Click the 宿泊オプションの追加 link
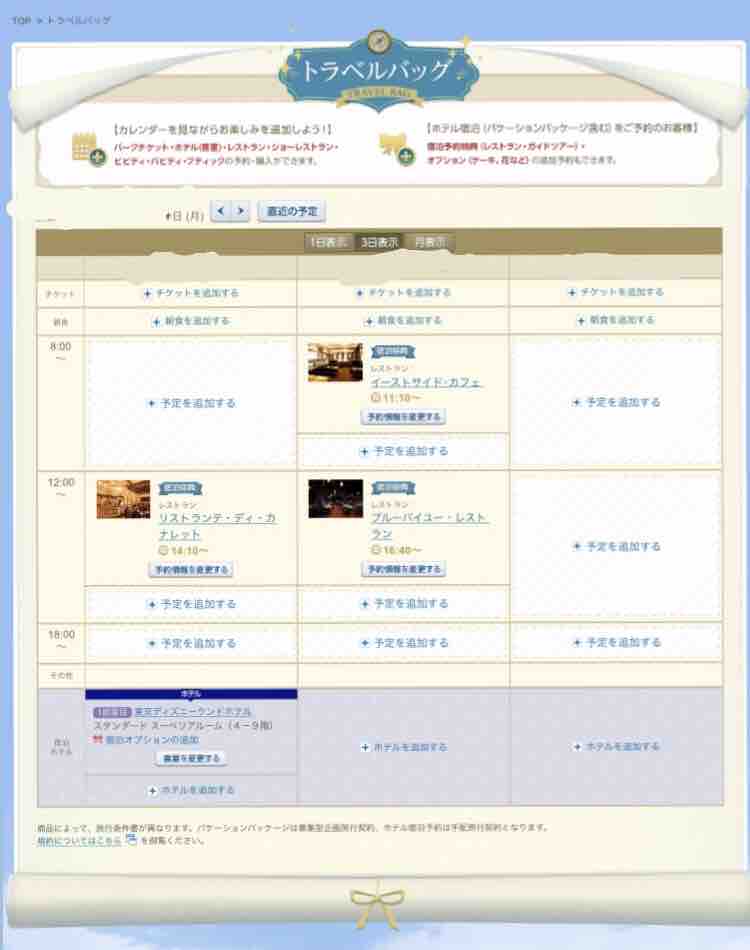Screen dimensions: 750x950 (x=152, y=740)
